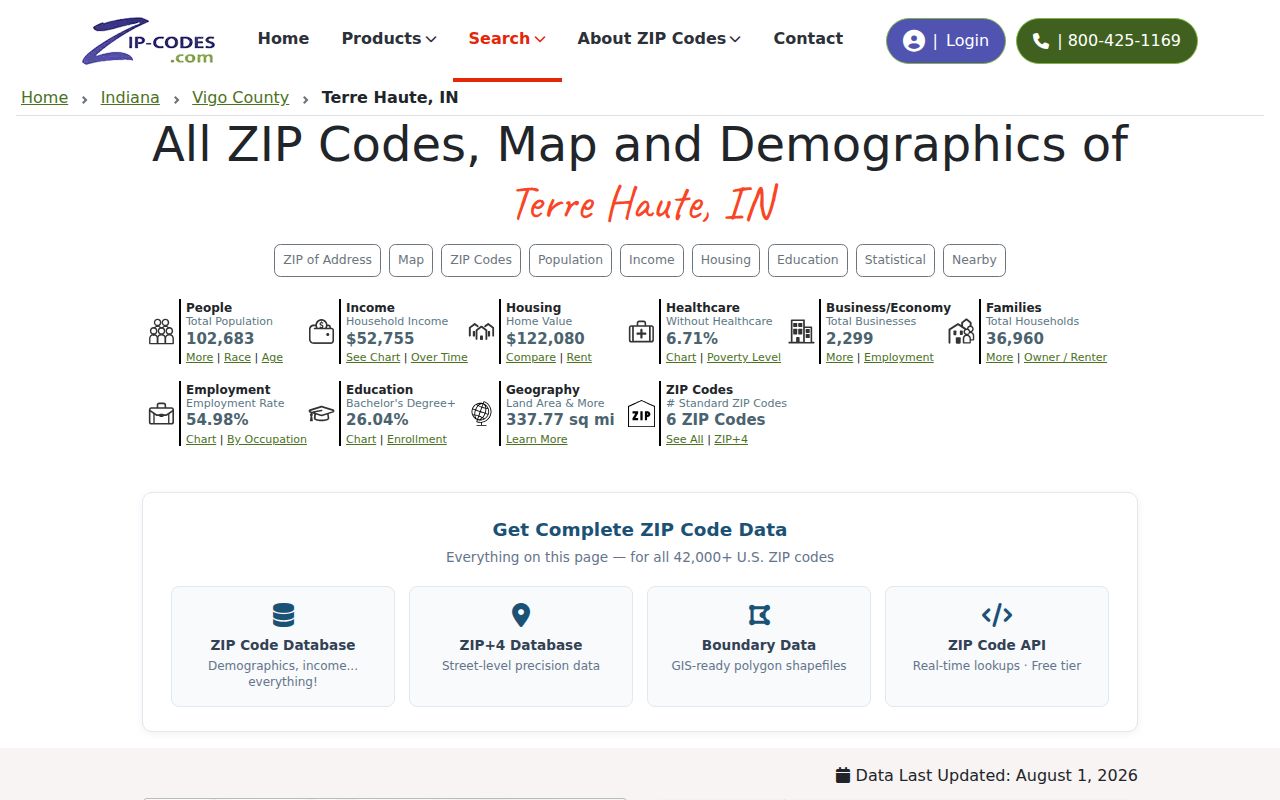
Task: Open the Chart link under Healthcare
Action: tap(681, 357)
